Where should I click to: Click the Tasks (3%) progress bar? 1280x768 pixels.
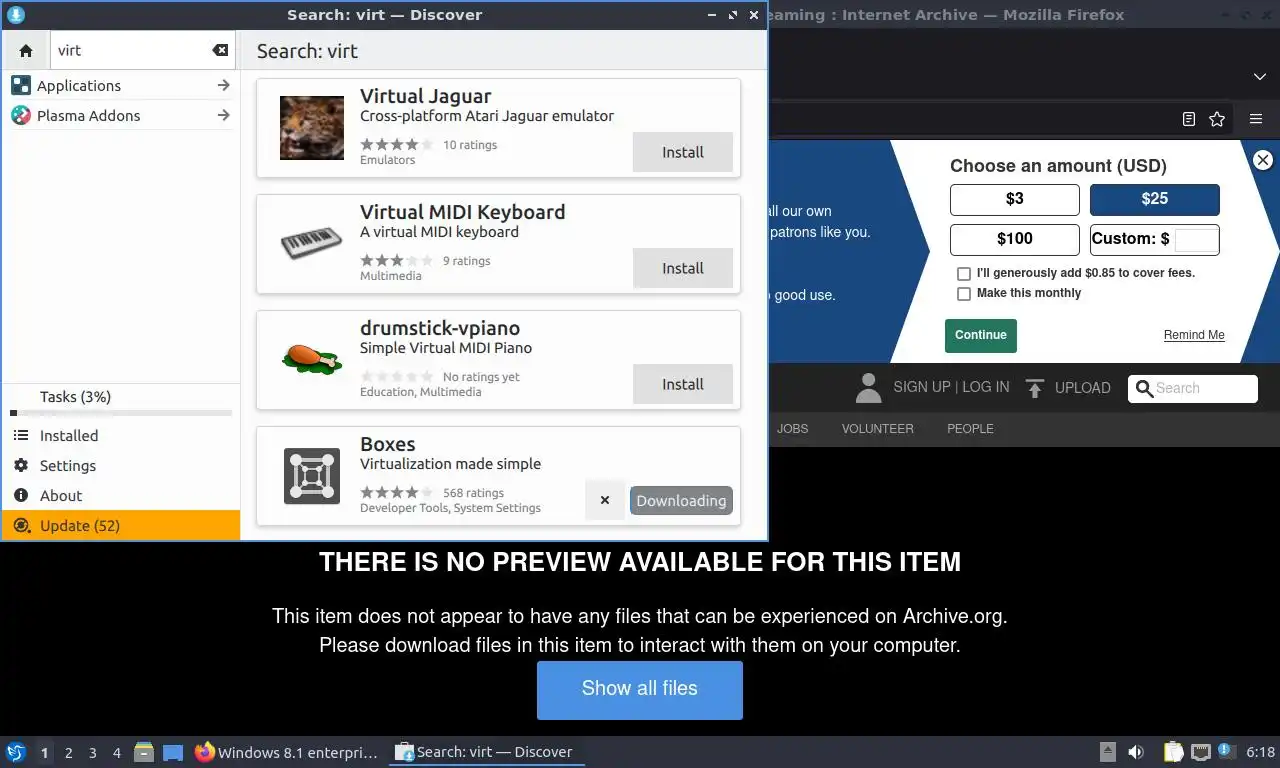coord(121,413)
